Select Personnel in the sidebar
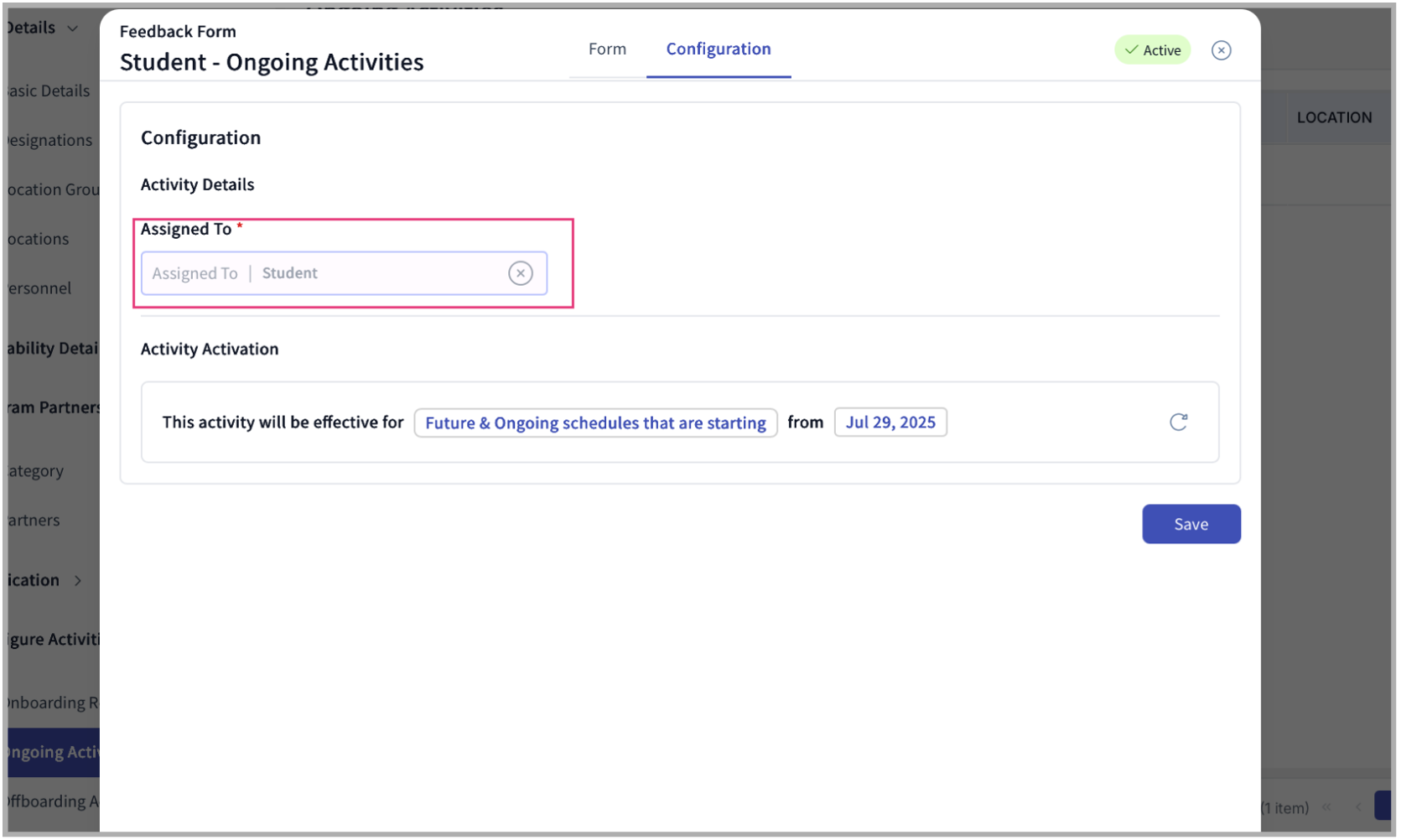The height and width of the screenshot is (840, 1401). 36,288
